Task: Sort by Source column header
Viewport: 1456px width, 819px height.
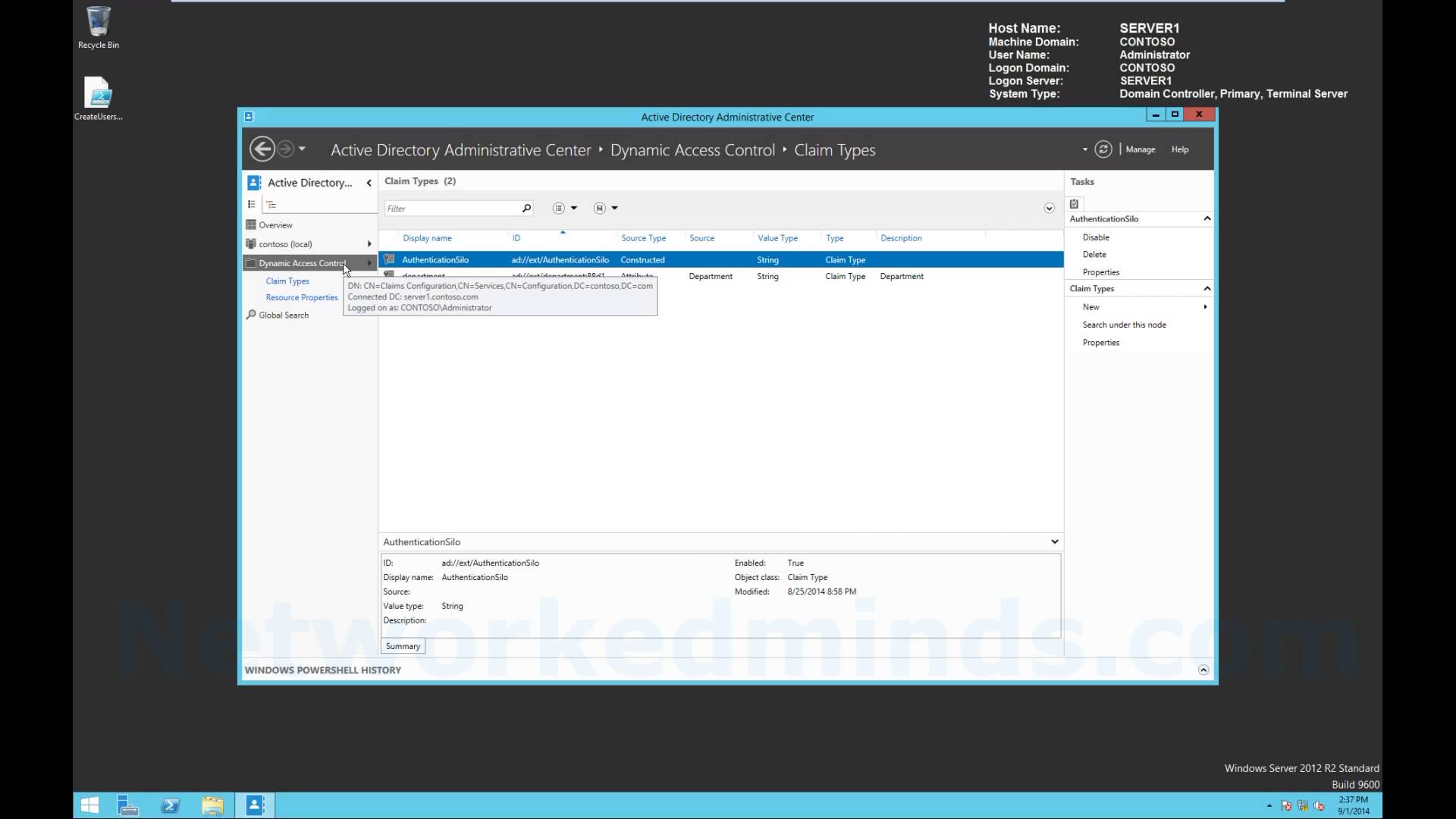Action: coord(701,238)
